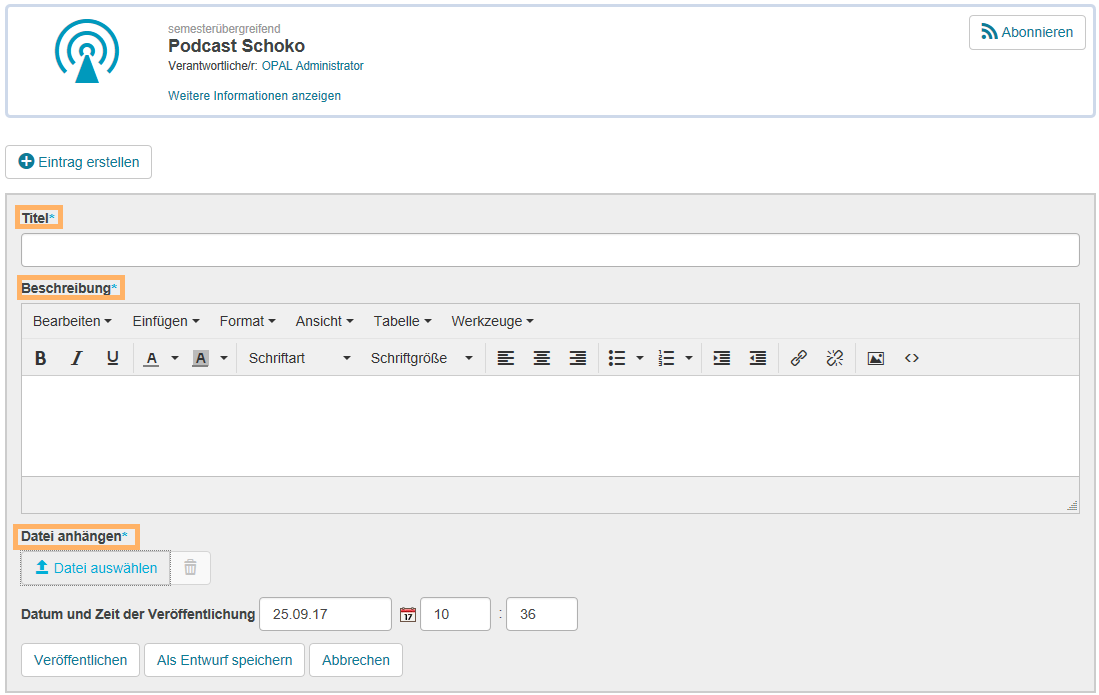The height and width of the screenshot is (695, 1099).
Task: Save the entry via Als Entwurf speichern
Action: 224,660
